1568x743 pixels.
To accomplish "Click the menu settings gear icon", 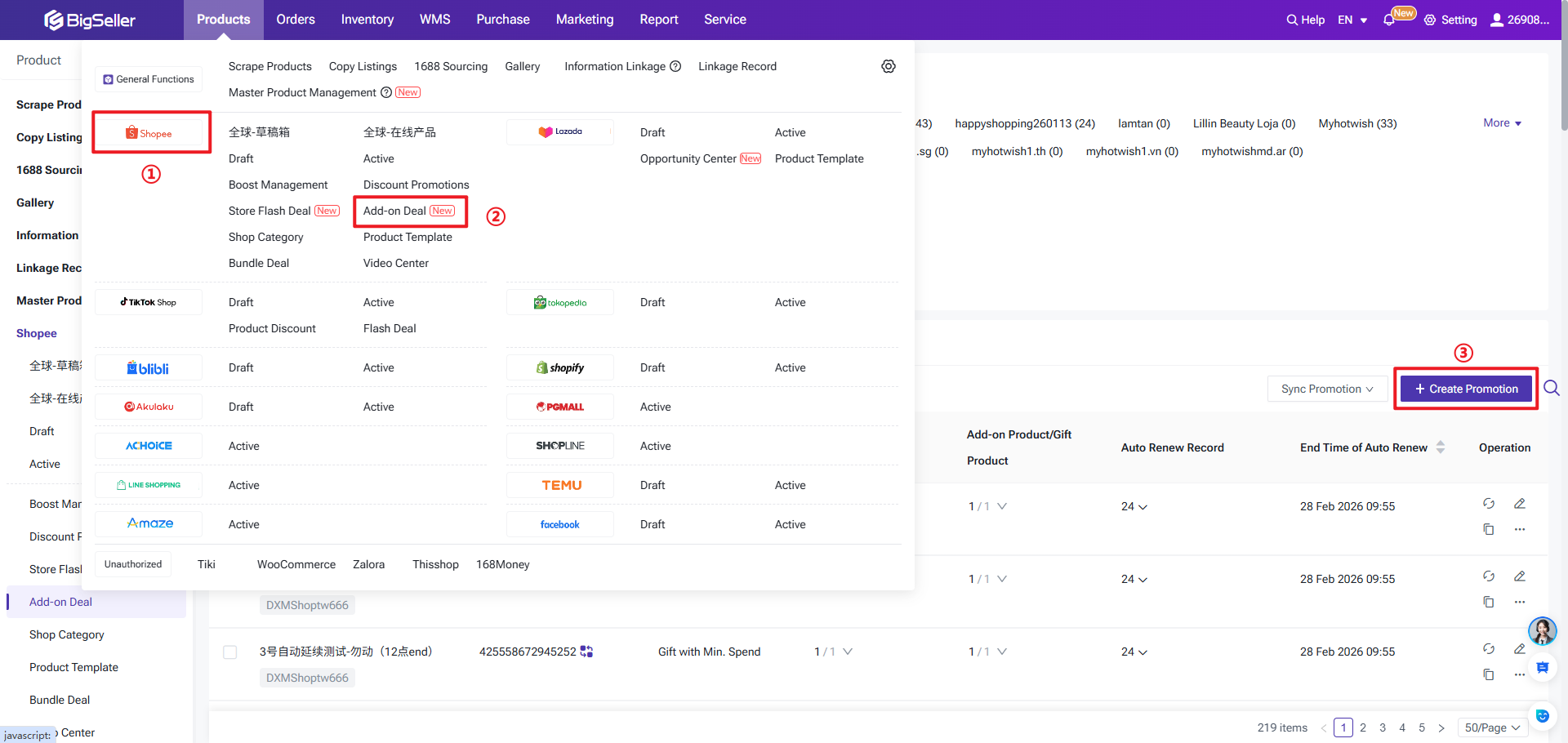I will coord(889,66).
